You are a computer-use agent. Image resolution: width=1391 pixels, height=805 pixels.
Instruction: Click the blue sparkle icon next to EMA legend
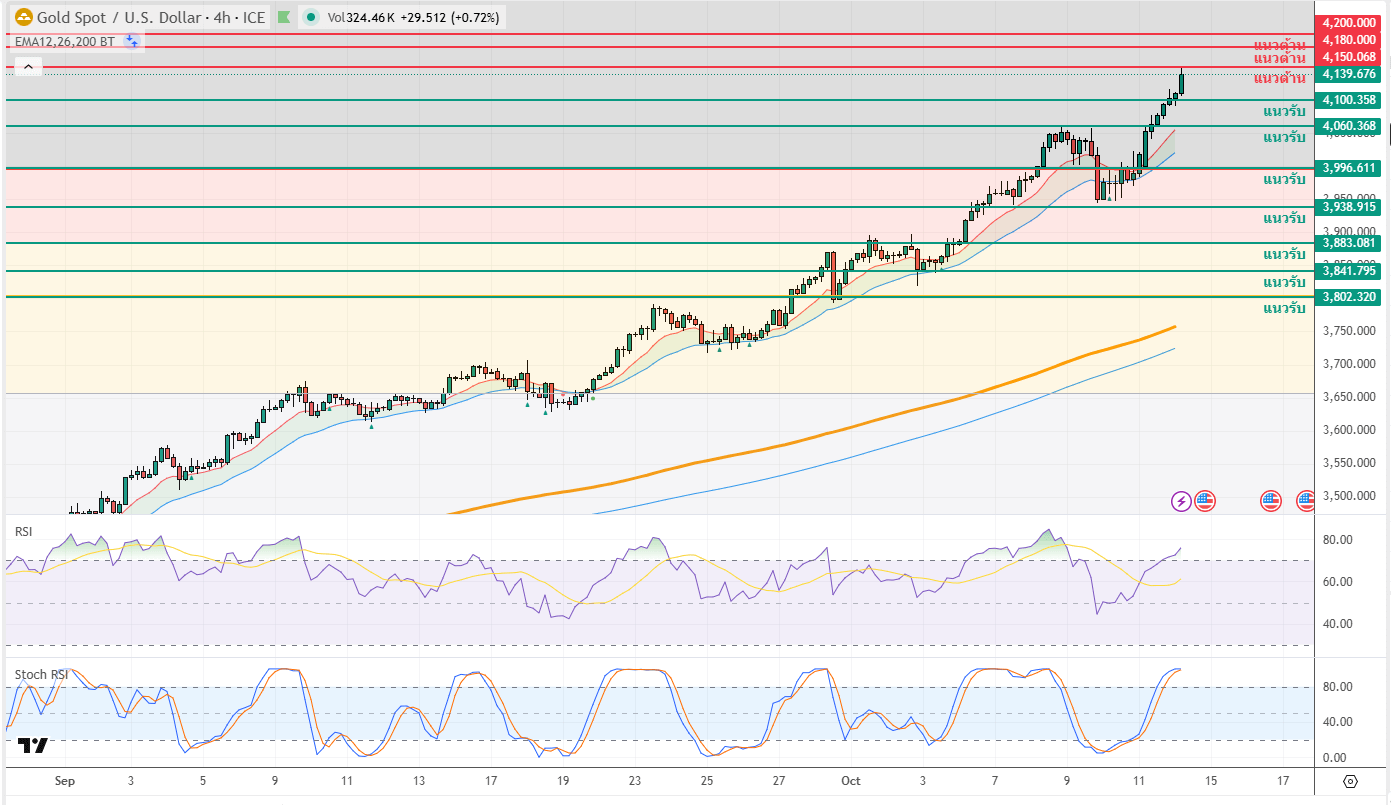pyautogui.click(x=132, y=42)
